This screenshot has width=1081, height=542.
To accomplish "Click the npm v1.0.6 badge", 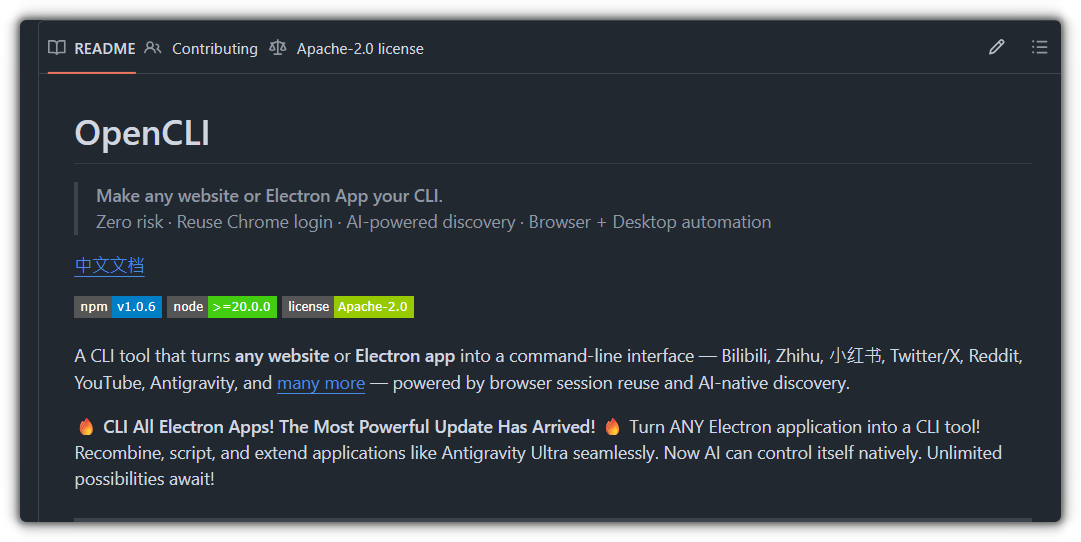I will click(118, 307).
